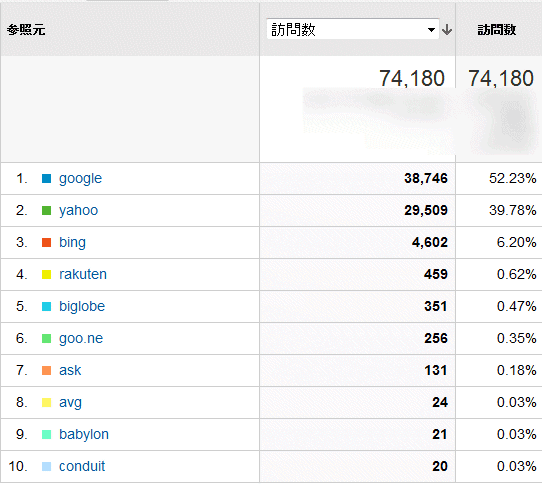
Task: Click the blue swatch next to google
Action: point(46,178)
